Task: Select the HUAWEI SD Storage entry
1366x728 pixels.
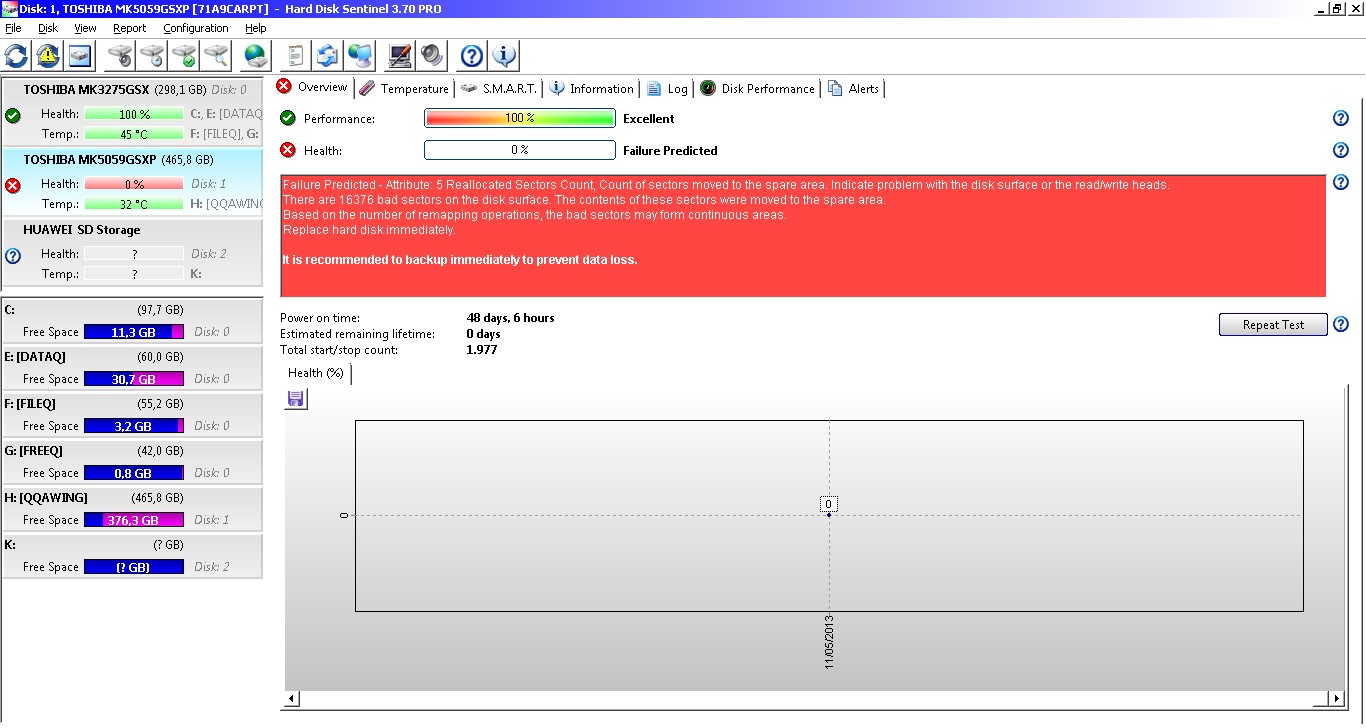Action: 132,252
